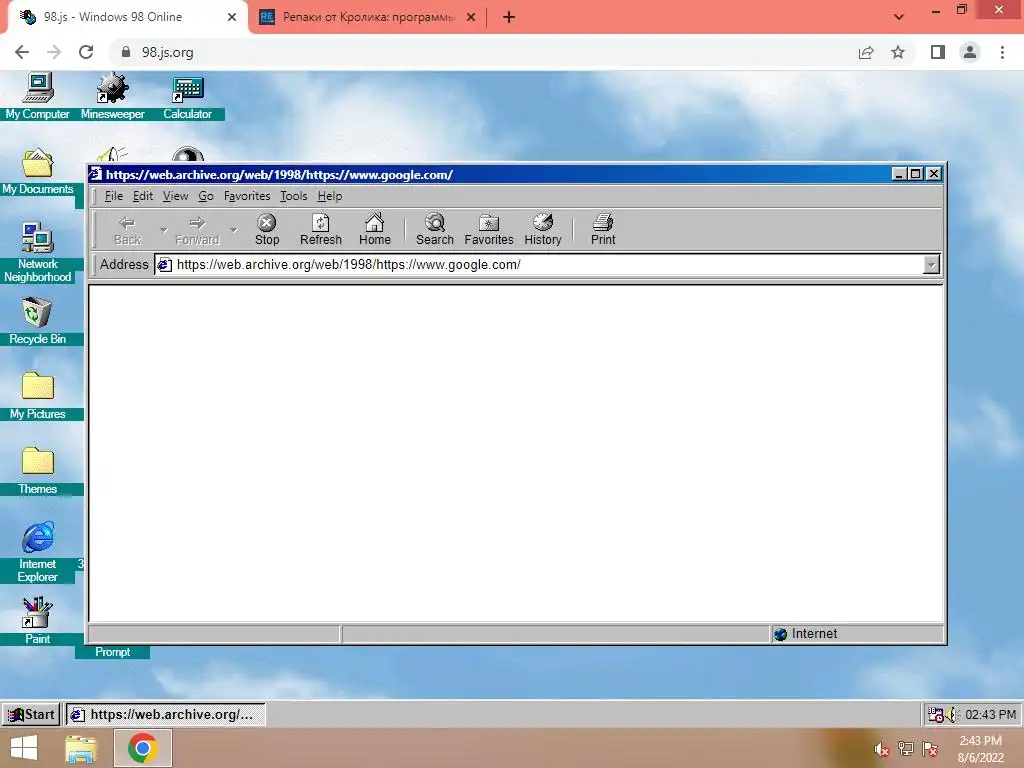Screen dimensions: 1024x768
Task: Click the Windows Start logo button
Action: (24, 748)
